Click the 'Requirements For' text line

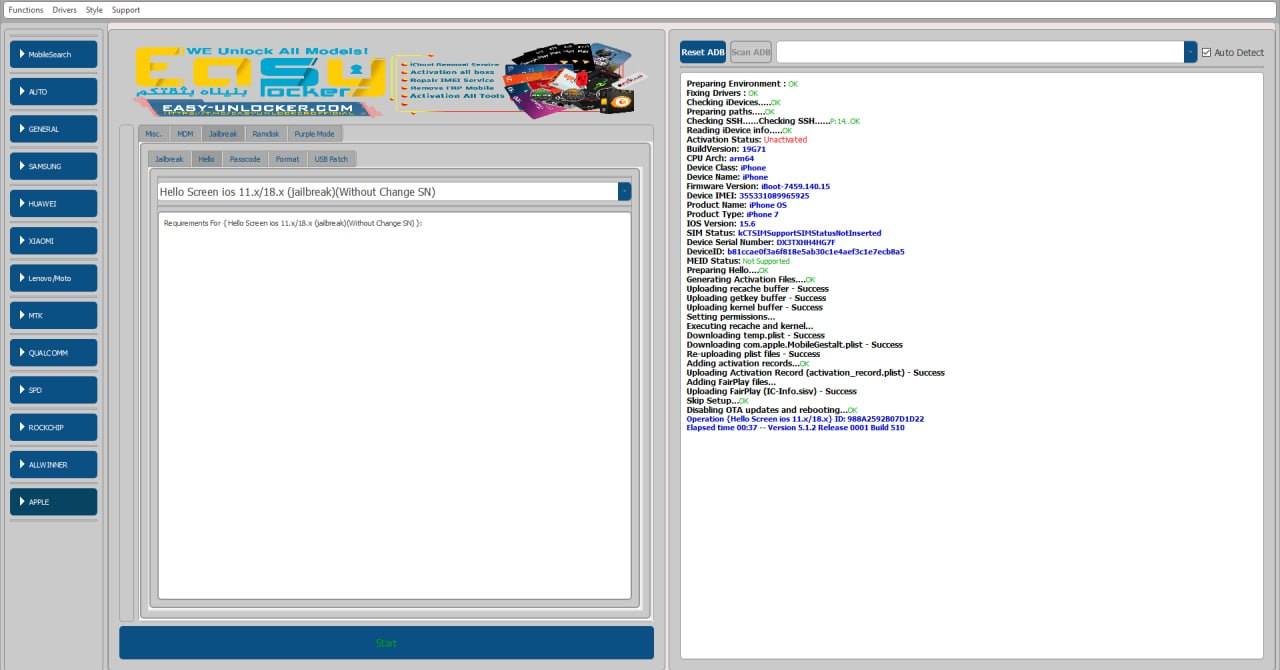[293, 223]
